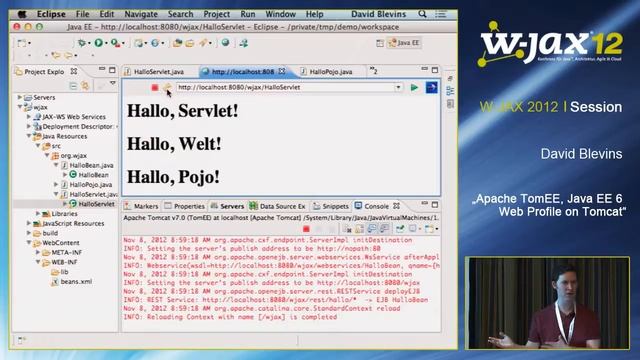Open the Project Explorer view menu triangle
The width and height of the screenshot is (640, 360).
click(113, 83)
